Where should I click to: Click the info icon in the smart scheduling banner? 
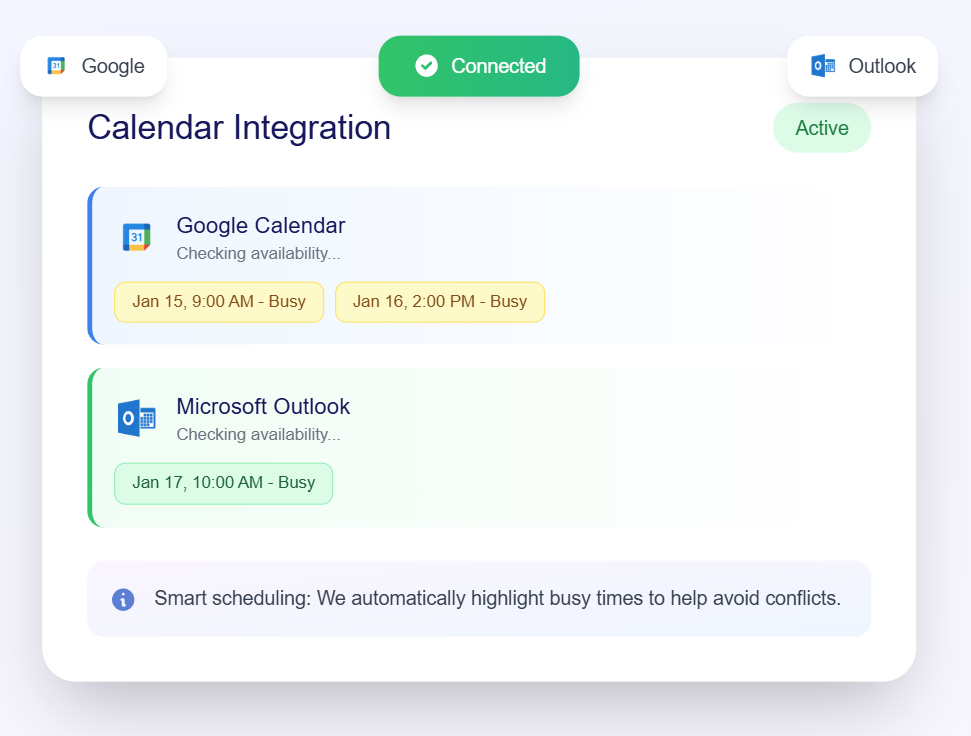(123, 598)
